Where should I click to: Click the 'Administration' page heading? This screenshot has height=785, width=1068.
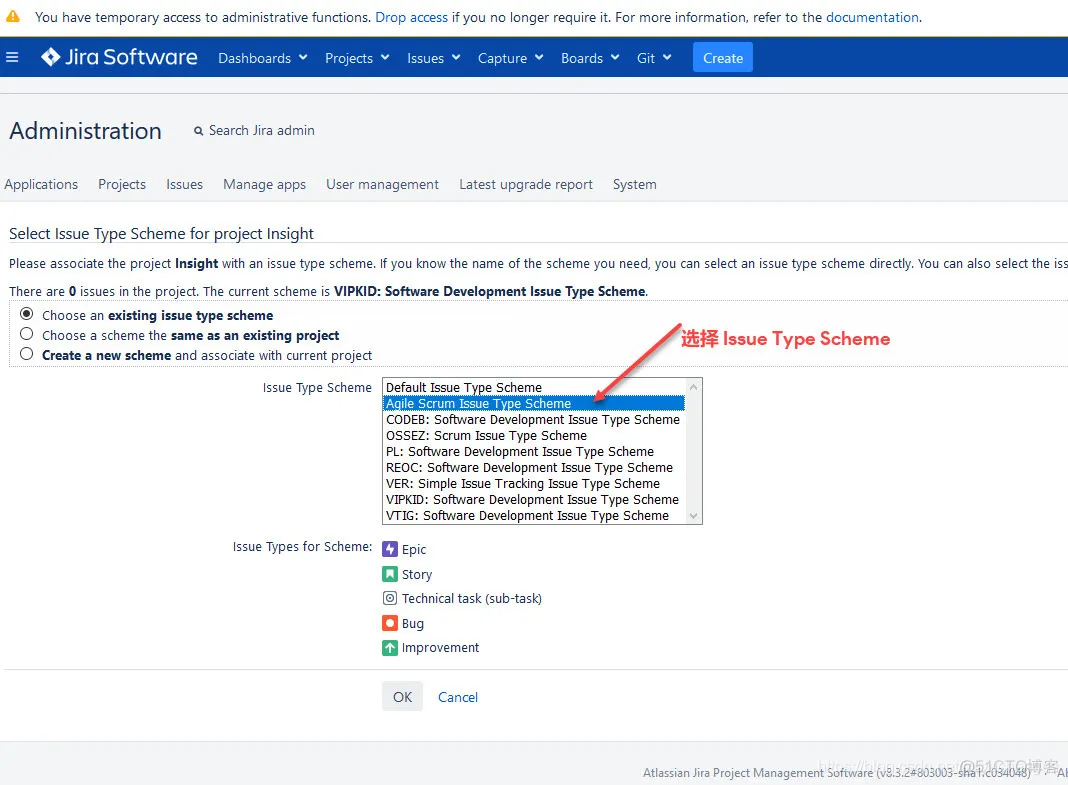click(85, 131)
